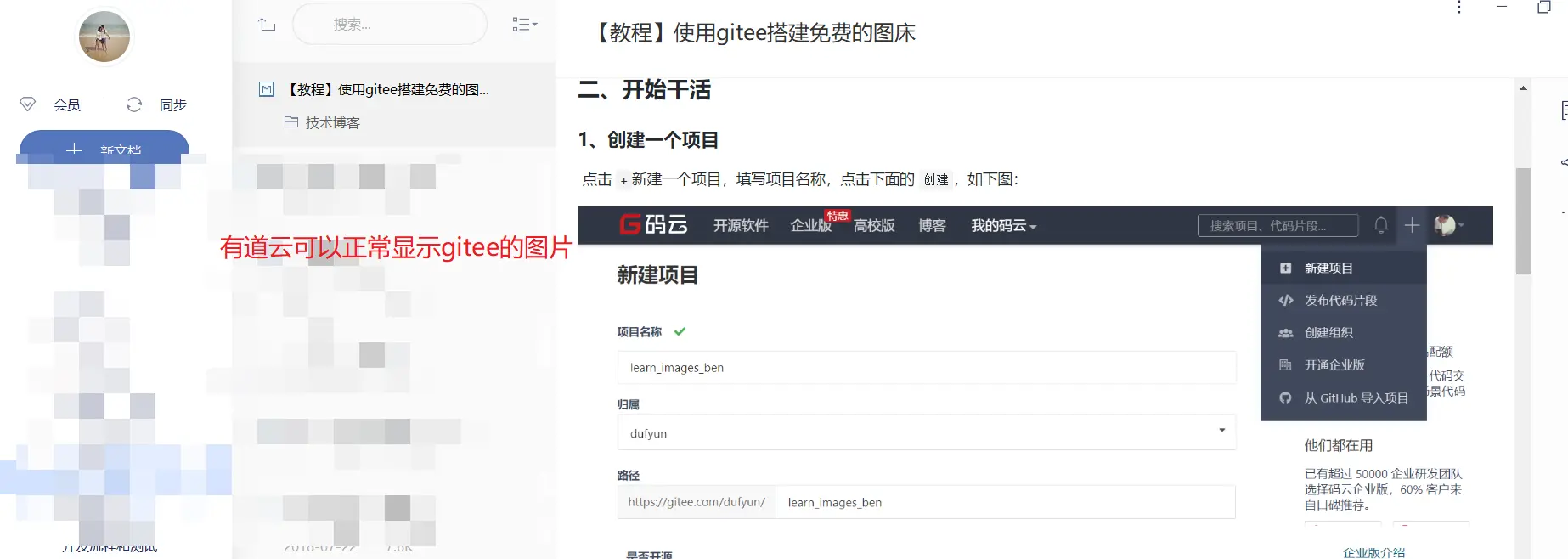Screen dimensions: 1568x559
Task: Click the 项目名称 field with learn_images_ben
Action: tap(926, 367)
